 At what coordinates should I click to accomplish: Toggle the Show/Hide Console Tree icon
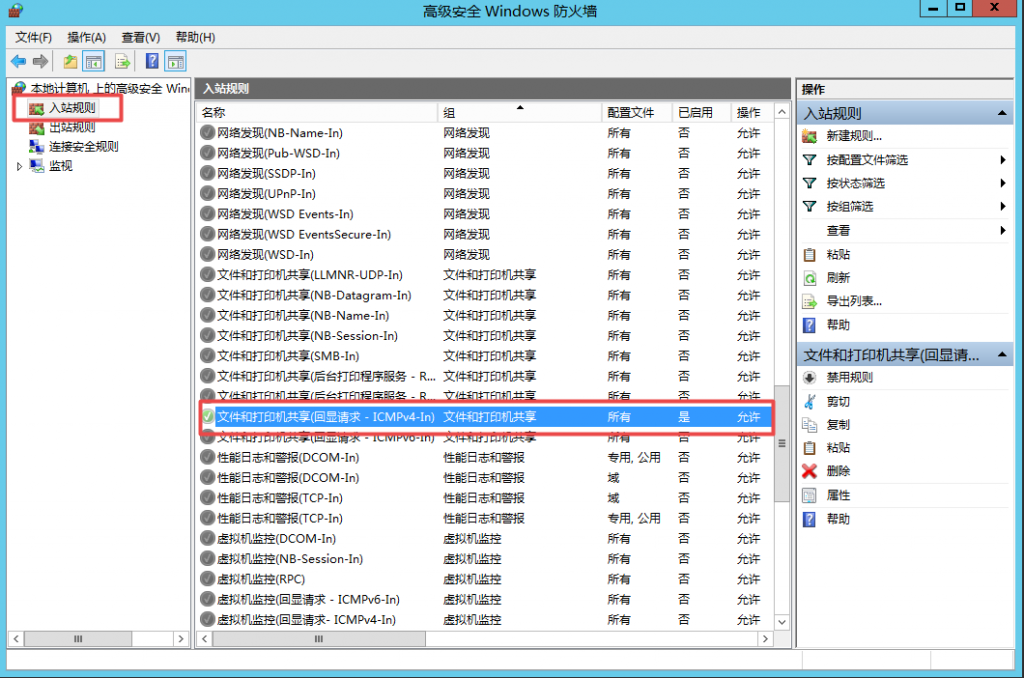click(94, 61)
